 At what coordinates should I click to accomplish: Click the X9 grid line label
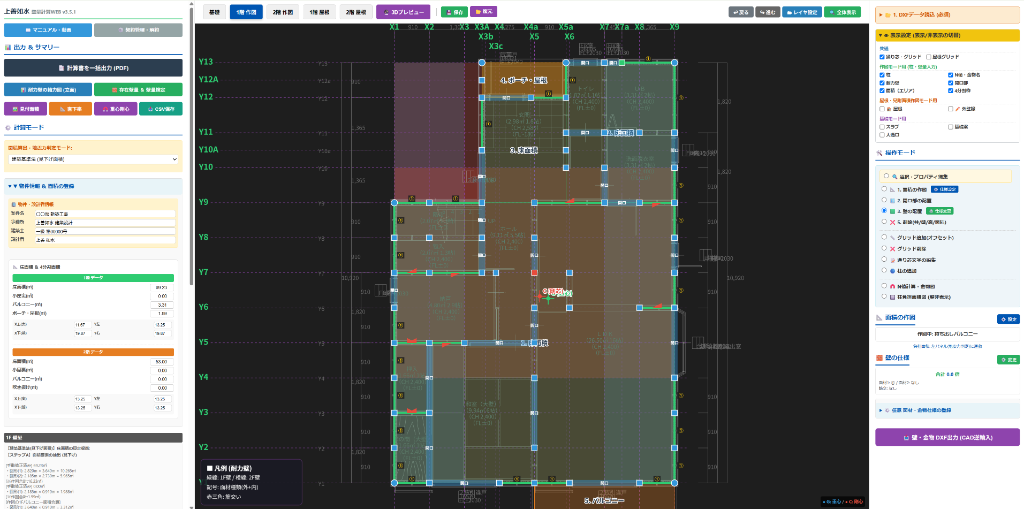click(674, 27)
